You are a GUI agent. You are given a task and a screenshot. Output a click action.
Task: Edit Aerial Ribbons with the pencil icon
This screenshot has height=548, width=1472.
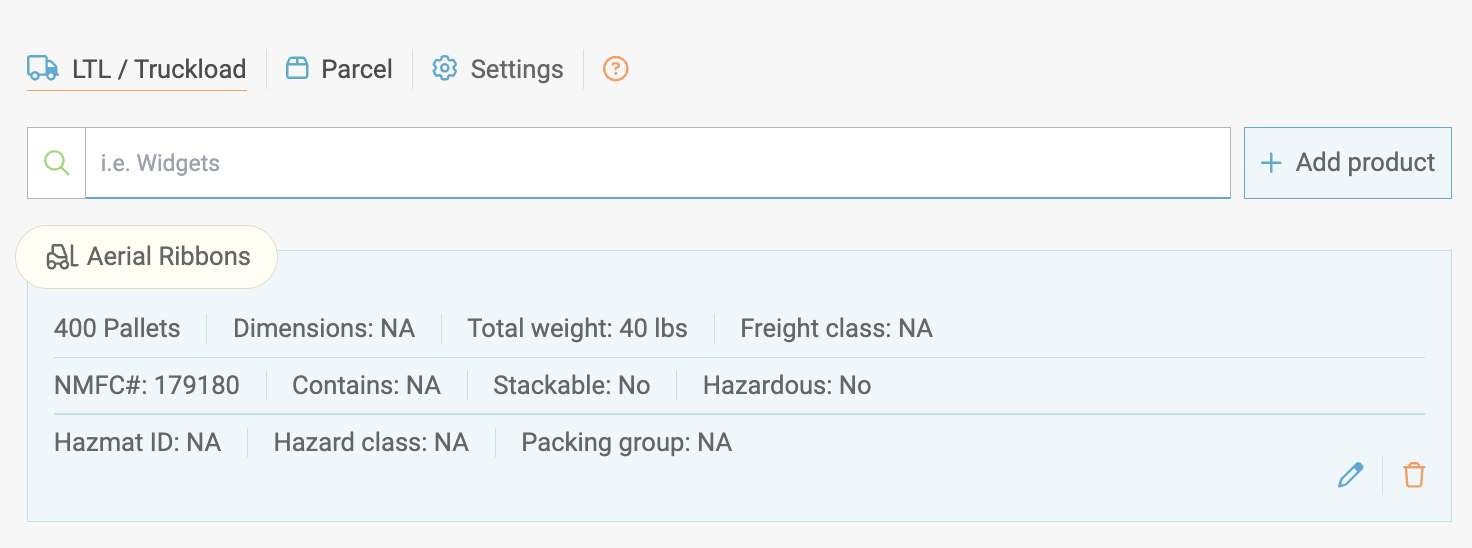click(1350, 475)
